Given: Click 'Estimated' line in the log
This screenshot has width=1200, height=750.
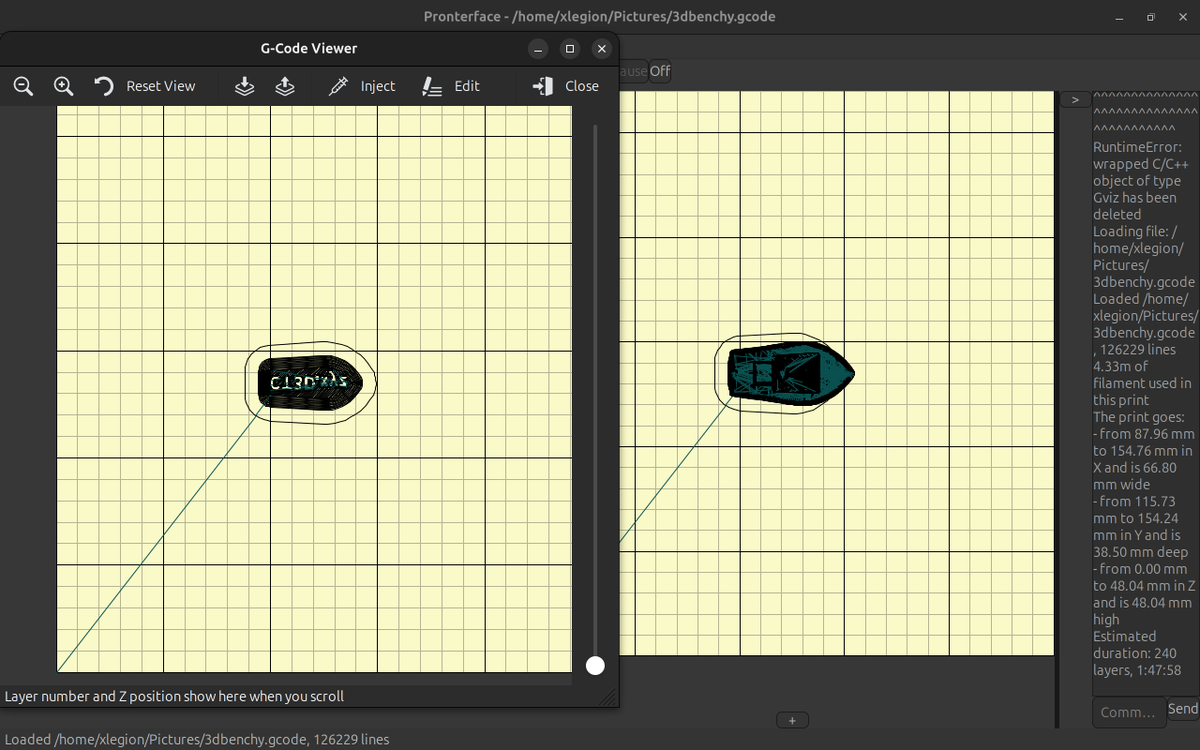Looking at the screenshot, I should pos(1124,636).
